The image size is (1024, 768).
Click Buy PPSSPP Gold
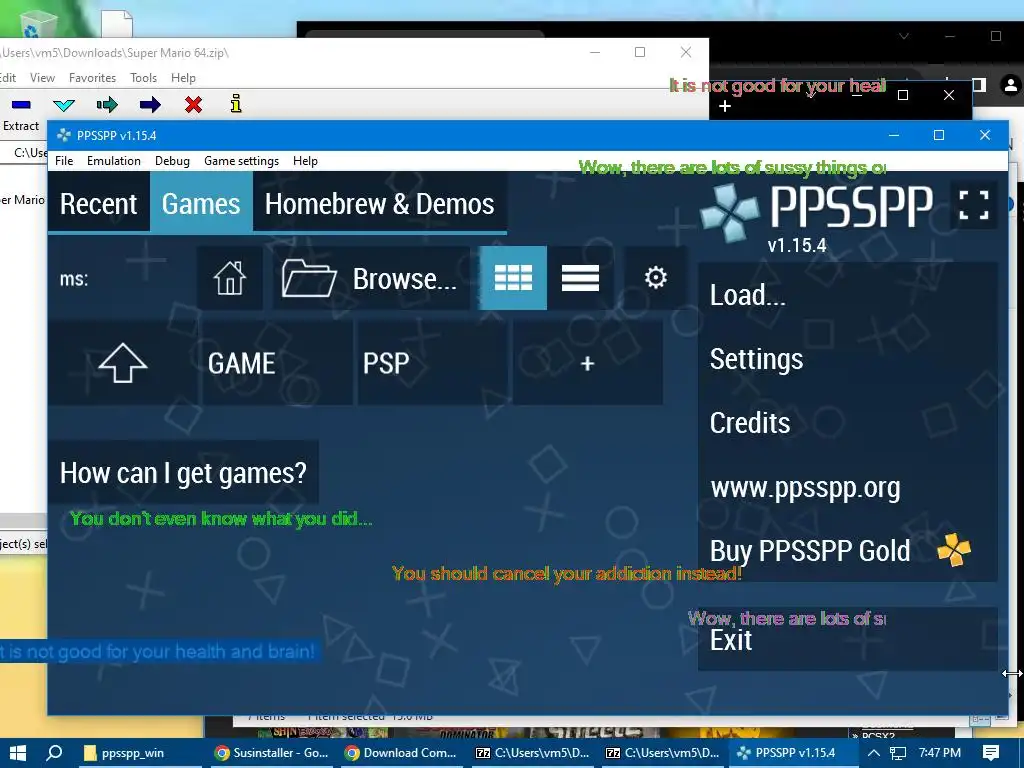coord(848,551)
